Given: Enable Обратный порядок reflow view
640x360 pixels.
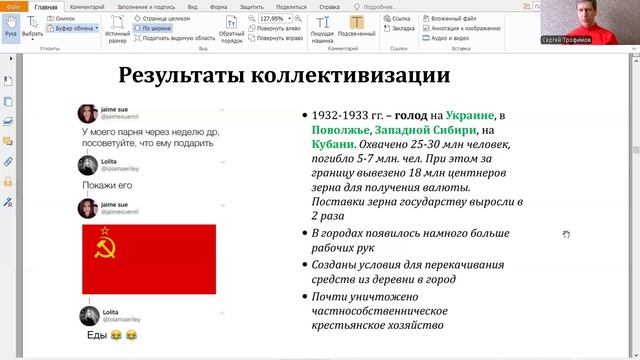Looking at the screenshot, I should [x=231, y=29].
